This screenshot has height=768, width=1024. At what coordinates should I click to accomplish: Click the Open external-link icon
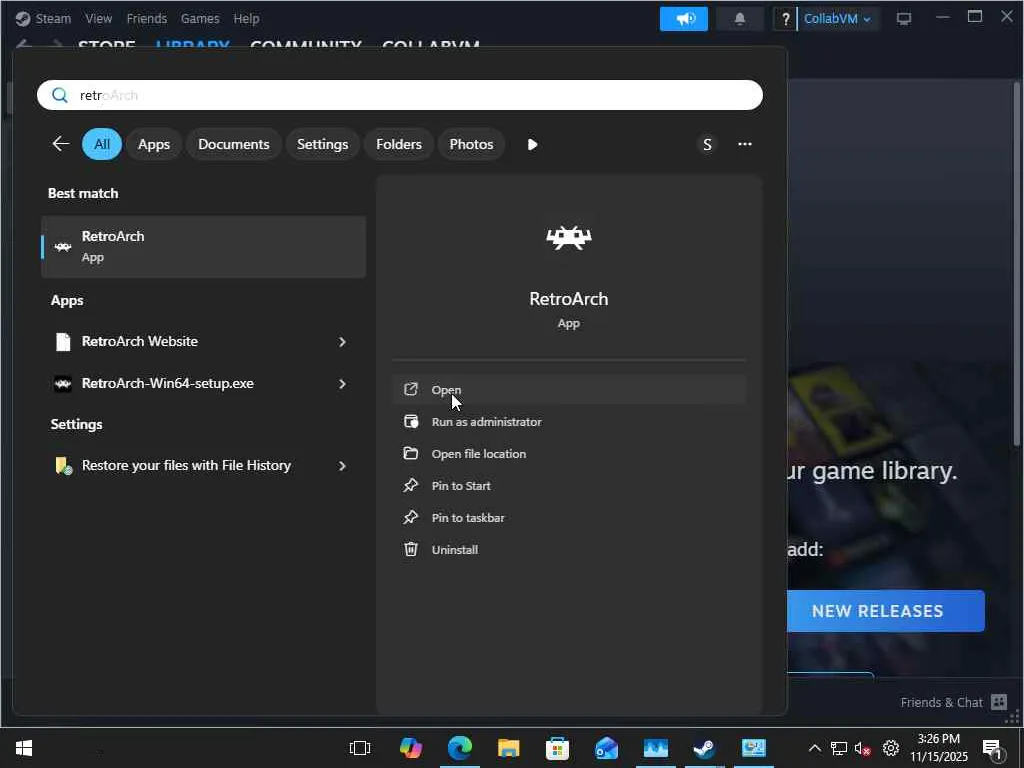(411, 389)
